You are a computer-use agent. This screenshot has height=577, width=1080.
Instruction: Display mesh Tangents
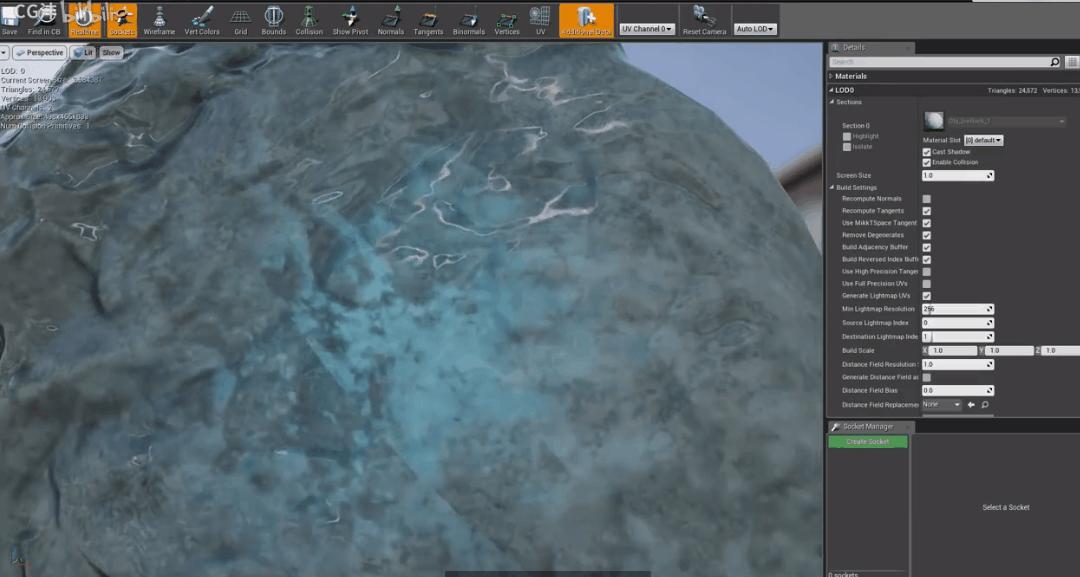tap(428, 20)
